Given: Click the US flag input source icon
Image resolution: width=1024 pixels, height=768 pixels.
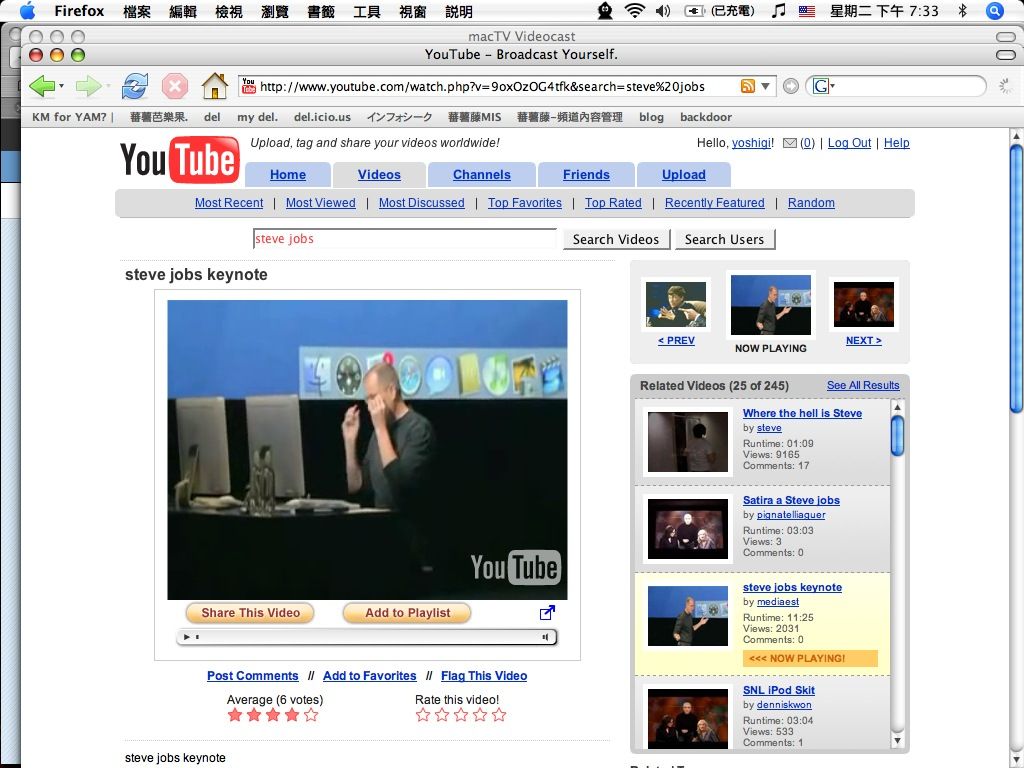Looking at the screenshot, I should click(x=807, y=11).
